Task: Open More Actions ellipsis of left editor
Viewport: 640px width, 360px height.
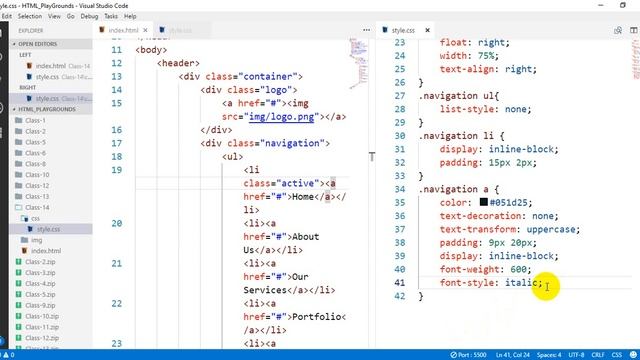Action: tap(366, 30)
